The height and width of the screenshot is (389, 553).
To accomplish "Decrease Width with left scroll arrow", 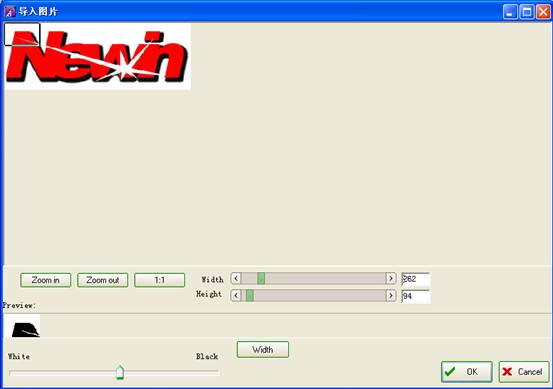I will click(x=236, y=279).
